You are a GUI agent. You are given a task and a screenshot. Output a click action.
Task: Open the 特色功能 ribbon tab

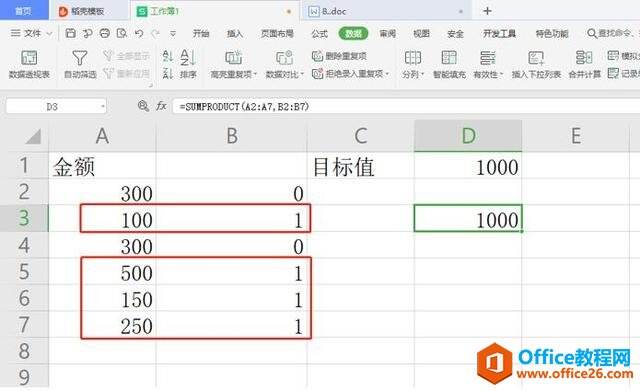pyautogui.click(x=552, y=33)
